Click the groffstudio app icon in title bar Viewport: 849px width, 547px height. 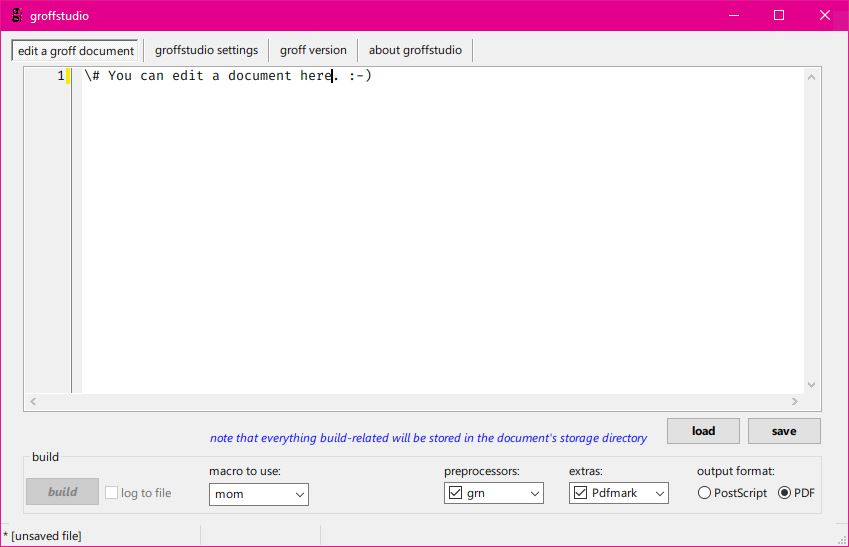(17, 15)
